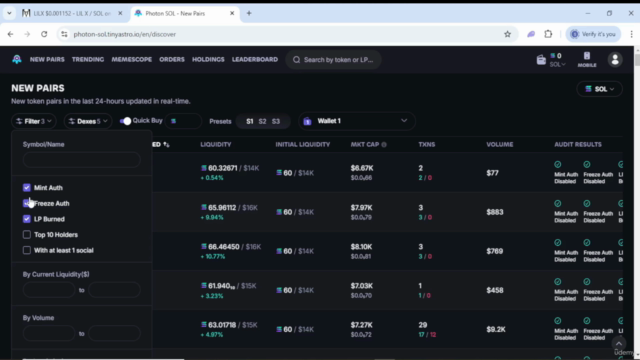Click Mint Auth Disabled check for $769 row

coord(558,243)
